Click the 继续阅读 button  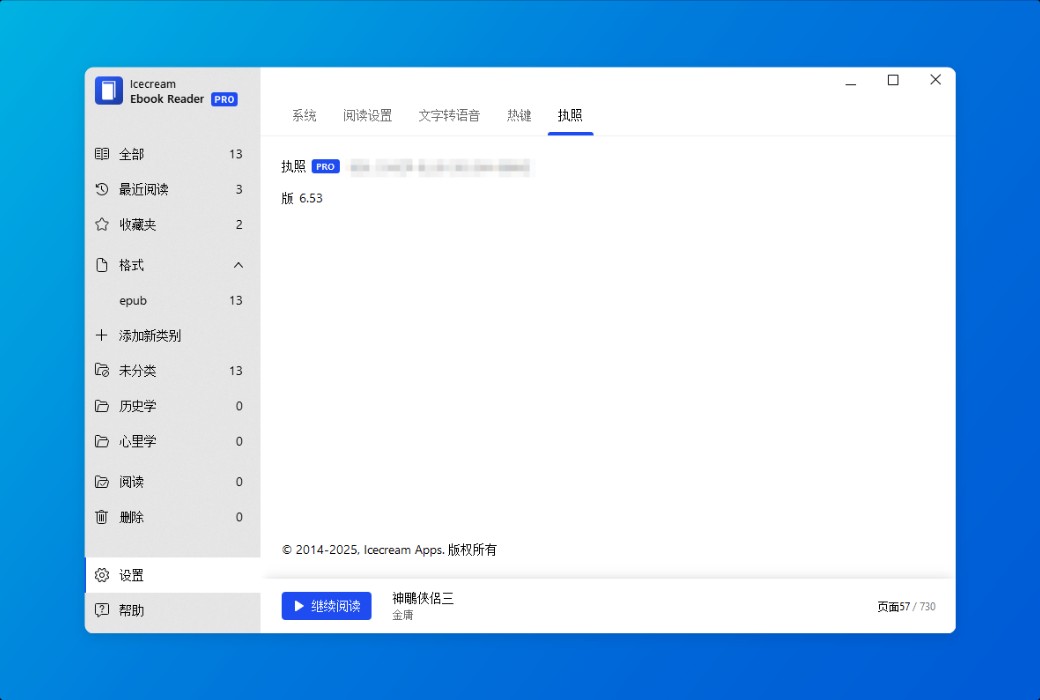326,606
